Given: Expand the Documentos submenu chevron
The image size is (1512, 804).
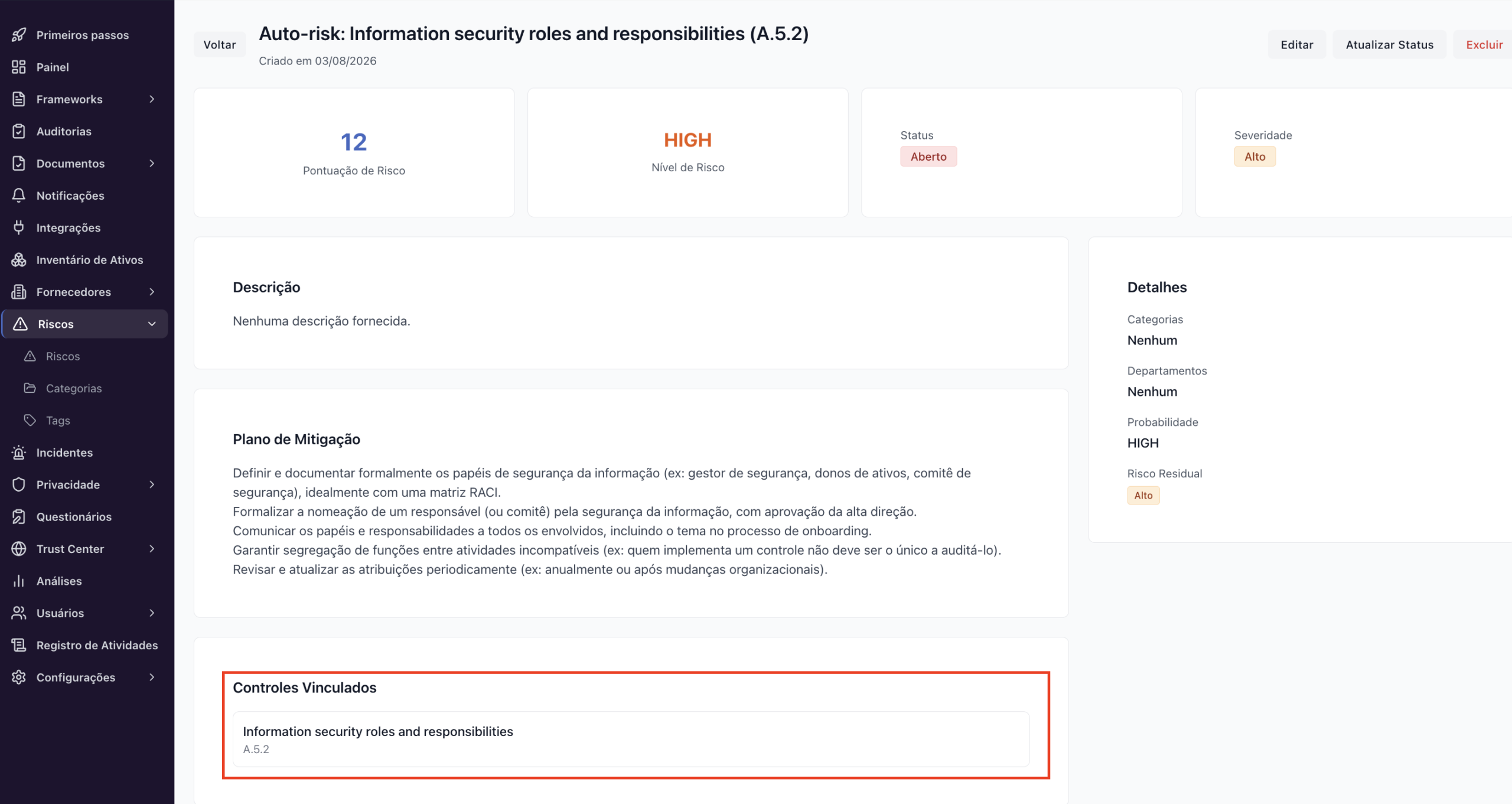Looking at the screenshot, I should pyautogui.click(x=152, y=163).
